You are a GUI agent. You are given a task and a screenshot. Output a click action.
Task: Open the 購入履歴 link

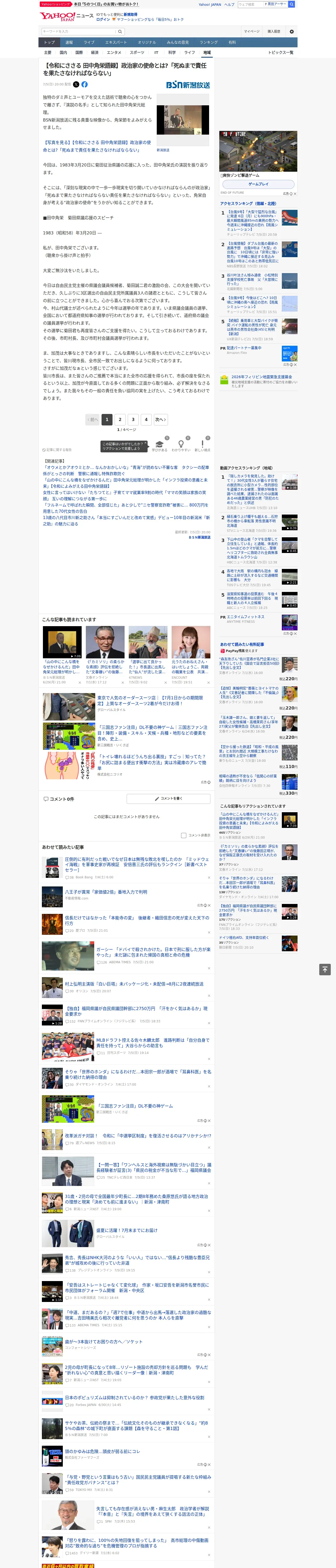point(274,31)
